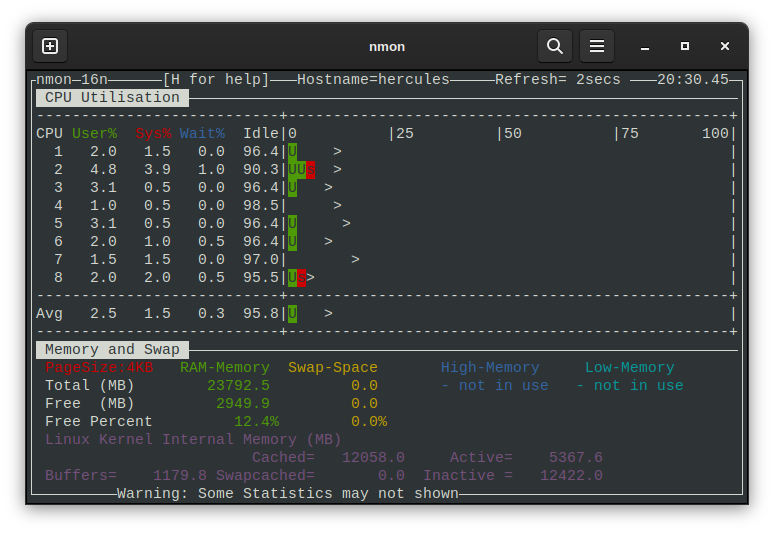Maximize the nmon terminal window
Image resolution: width=774 pixels, height=533 pixels.
pyautogui.click(x=685, y=46)
